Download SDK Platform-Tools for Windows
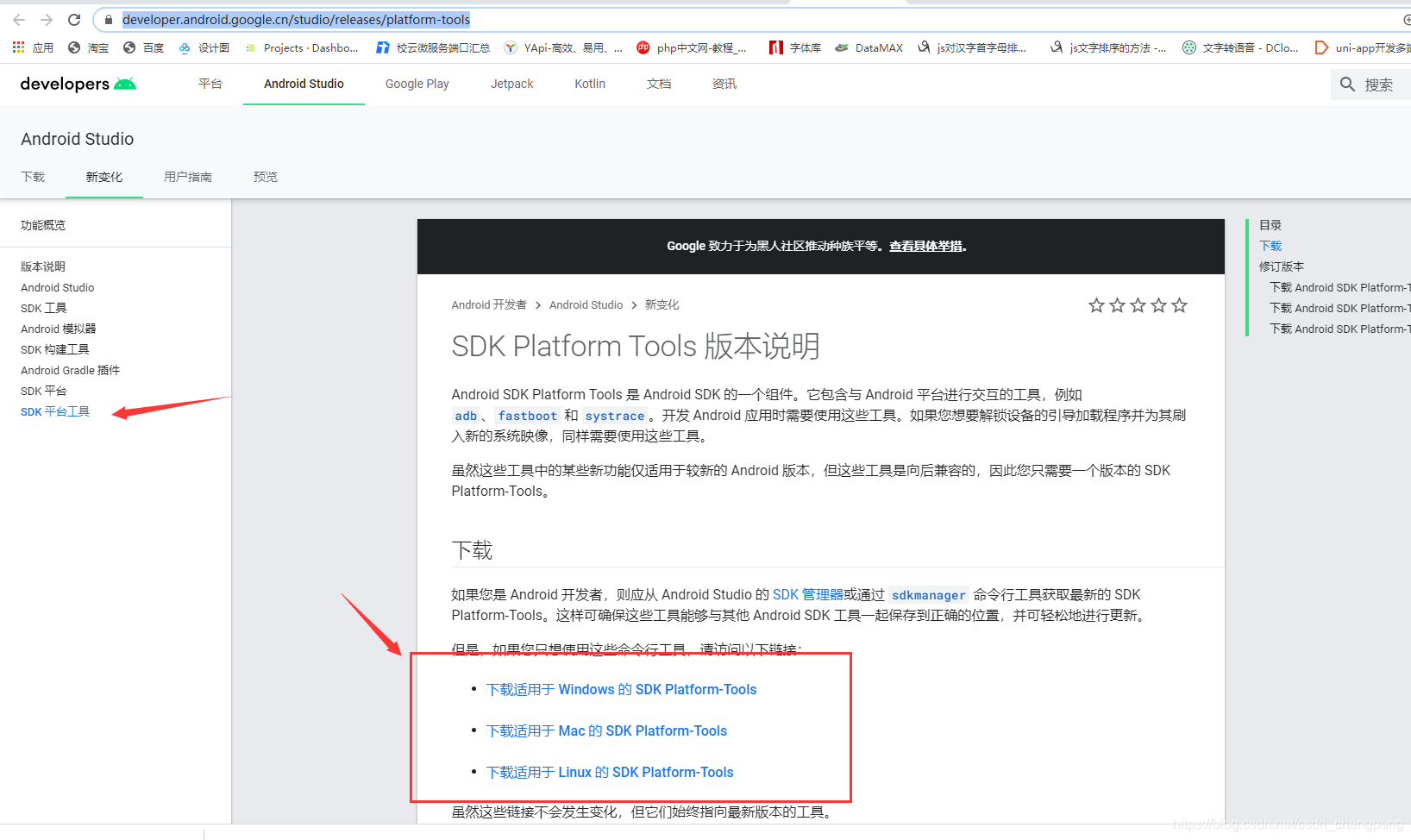This screenshot has height=840, width=1411. click(622, 689)
